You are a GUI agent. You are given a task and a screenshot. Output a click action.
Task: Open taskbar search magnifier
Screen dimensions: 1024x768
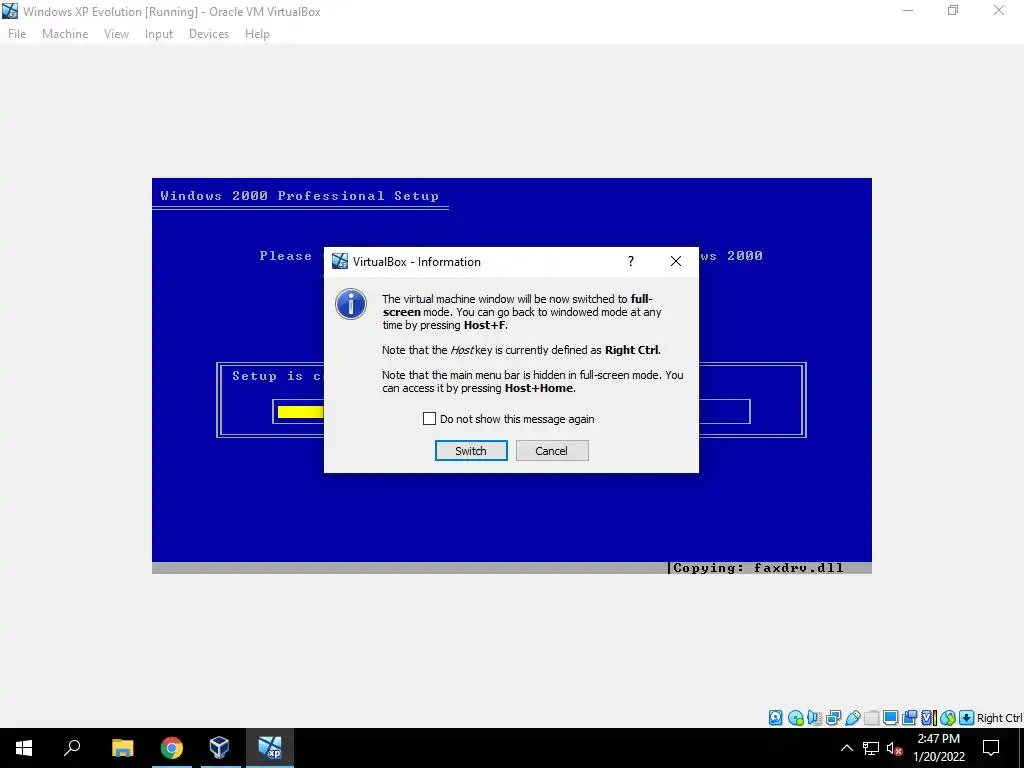[72, 748]
